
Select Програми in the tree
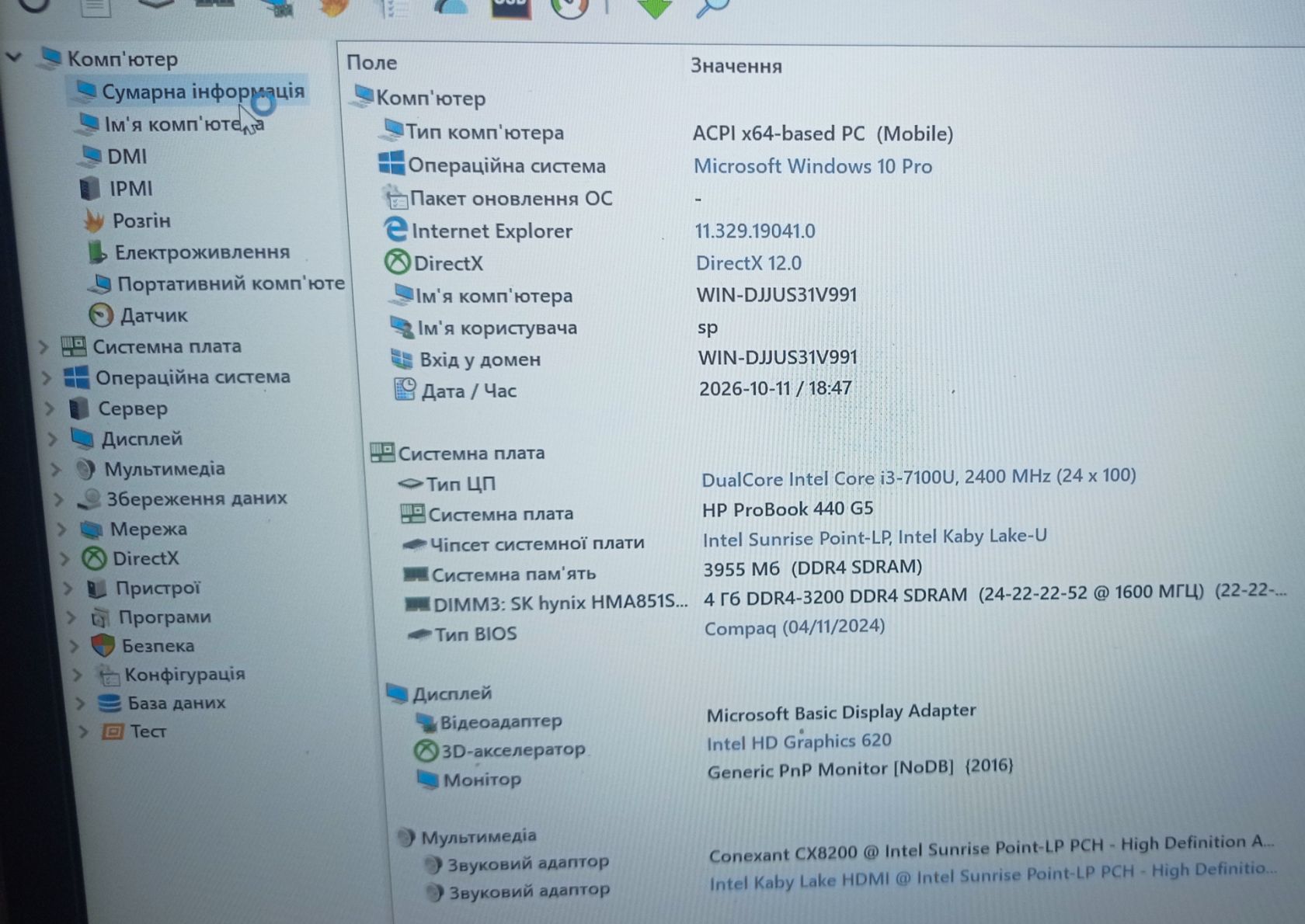[x=165, y=617]
